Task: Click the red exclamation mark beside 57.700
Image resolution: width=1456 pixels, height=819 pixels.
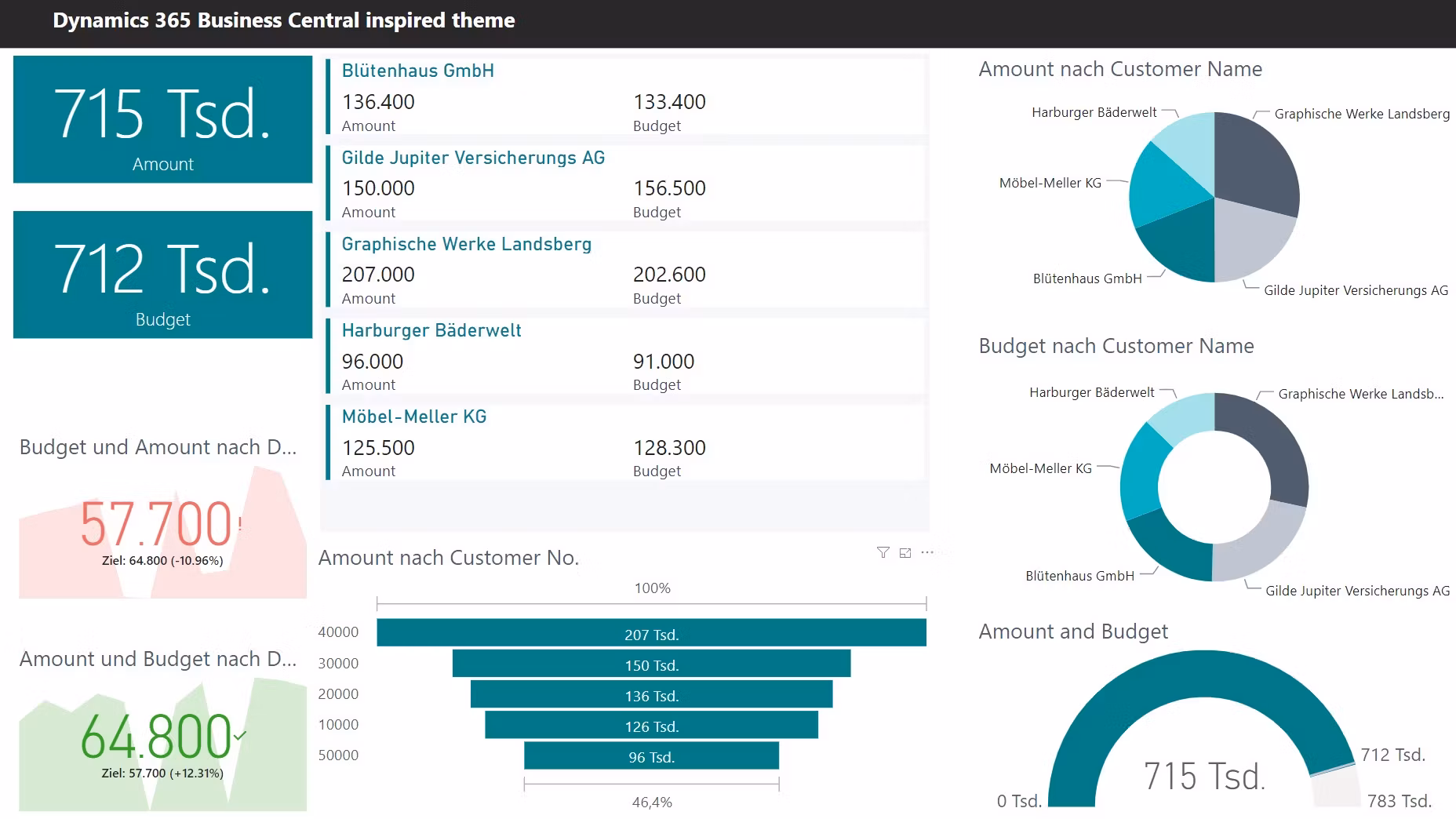Action: click(x=240, y=523)
